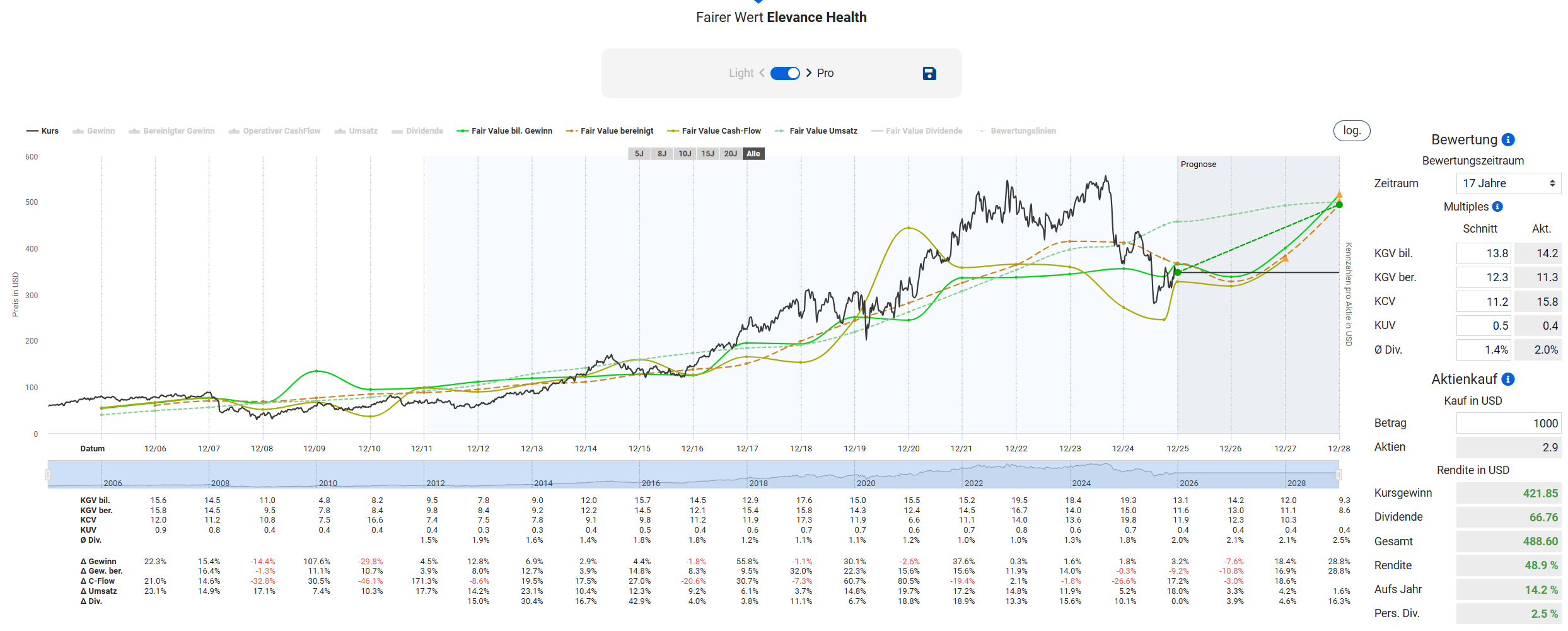Screen dimensions: 1568x631
Task: Click the Multiples info icon
Action: (x=1497, y=207)
